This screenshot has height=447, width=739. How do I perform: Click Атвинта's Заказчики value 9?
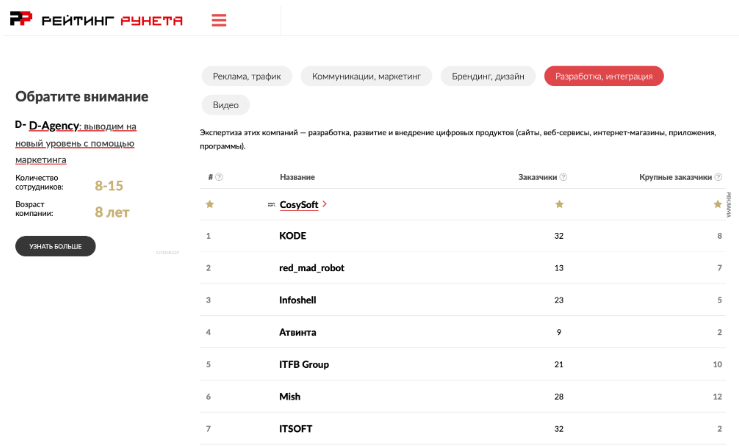[559, 332]
